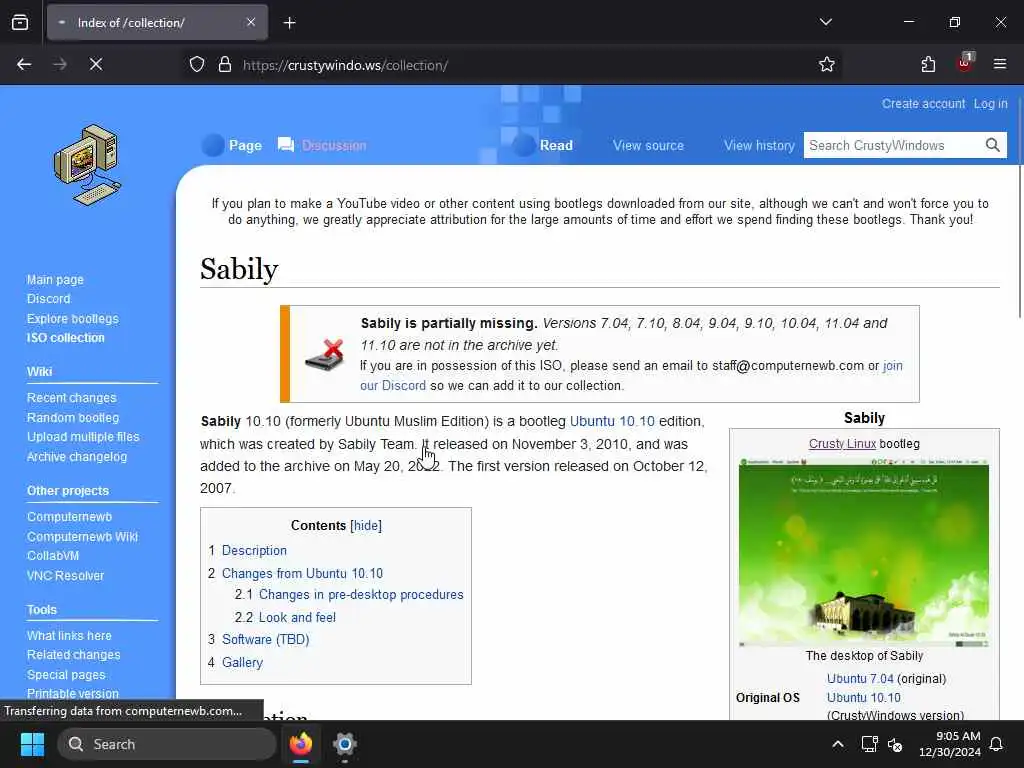Viewport: 1024px width, 768px height.
Task: Open Computernewb Wiki link
Action: coord(82,536)
